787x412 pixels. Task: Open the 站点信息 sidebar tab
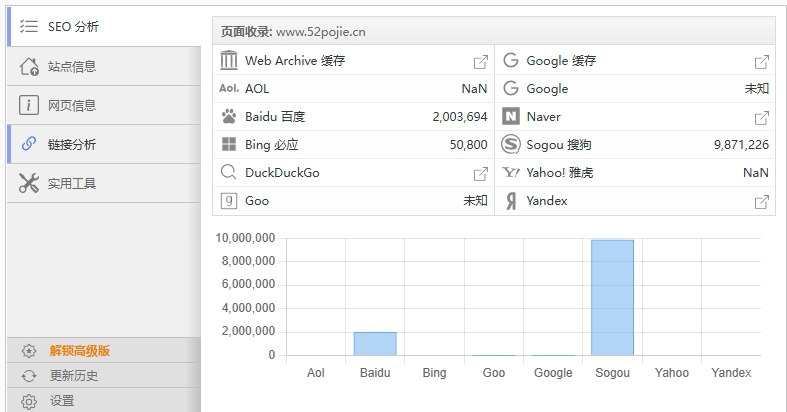tap(104, 66)
